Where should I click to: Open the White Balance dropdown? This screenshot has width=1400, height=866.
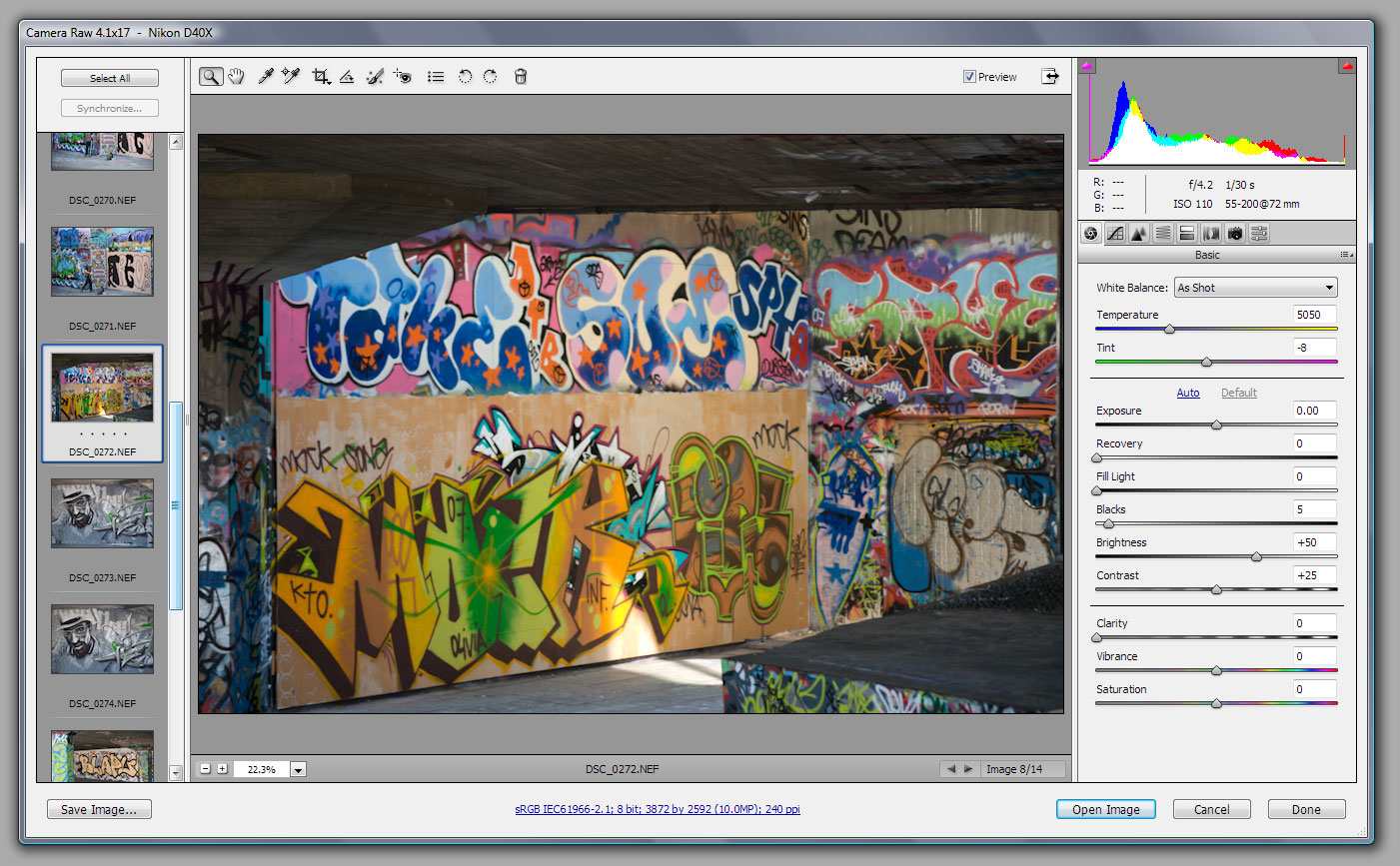(1255, 287)
